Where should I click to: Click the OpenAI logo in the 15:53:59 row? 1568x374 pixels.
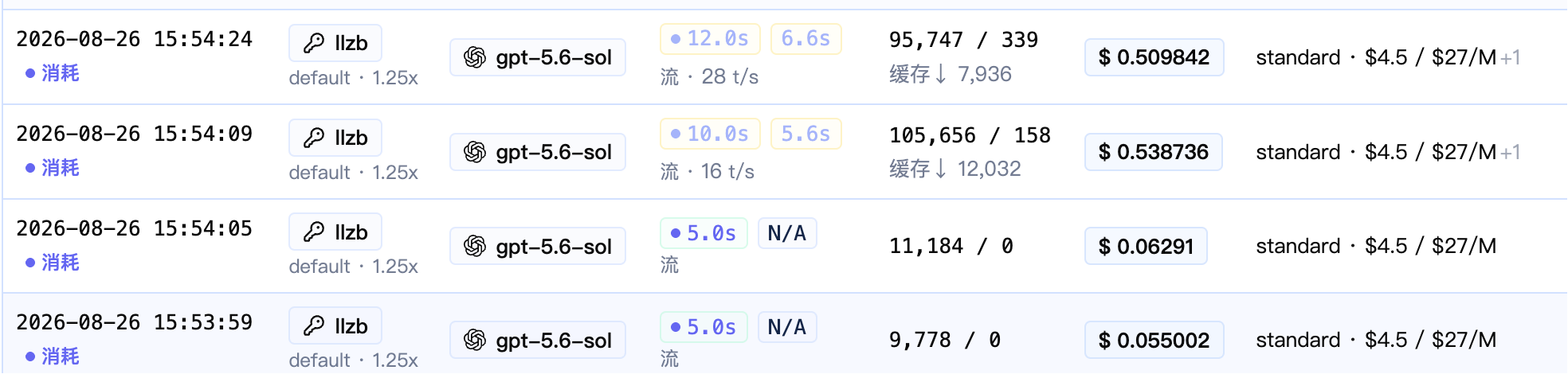pos(475,341)
